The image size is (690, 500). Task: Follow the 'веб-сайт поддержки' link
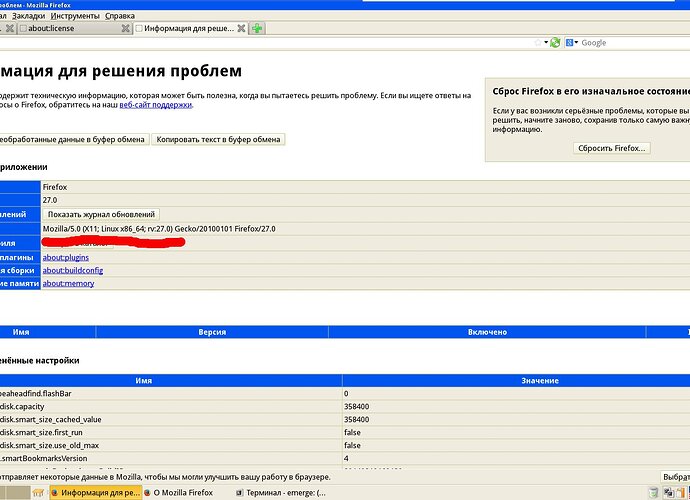pyautogui.click(x=156, y=105)
